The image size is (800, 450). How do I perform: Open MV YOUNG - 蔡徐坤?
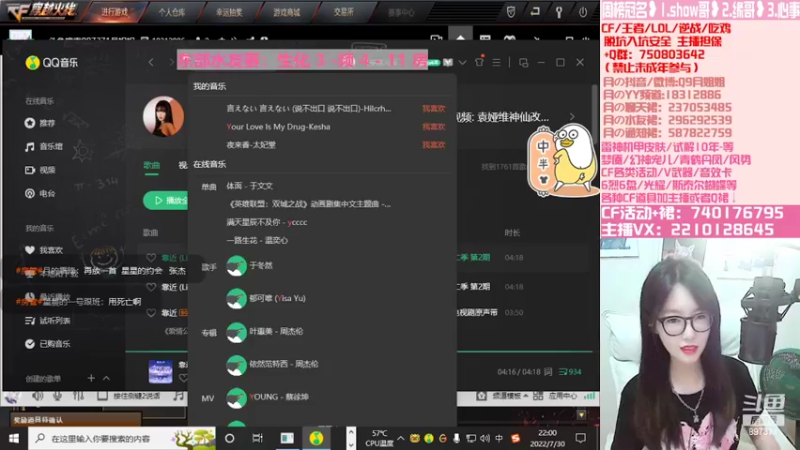[267, 397]
